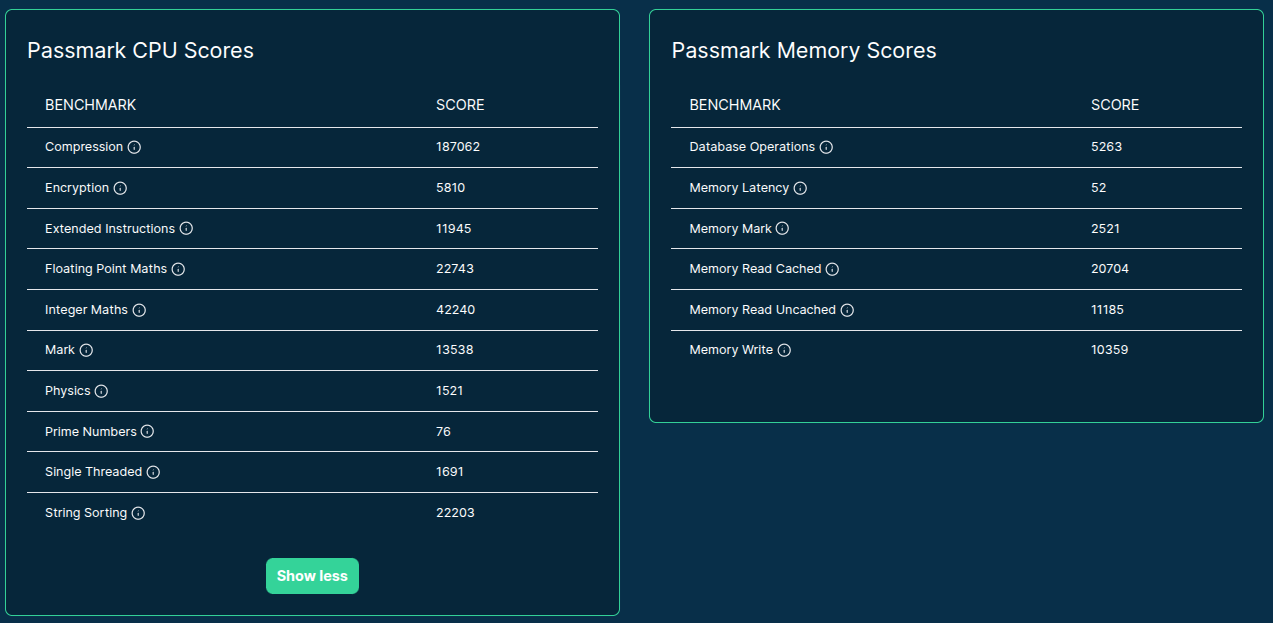
Task: Click the Memory Write label
Action: click(731, 350)
